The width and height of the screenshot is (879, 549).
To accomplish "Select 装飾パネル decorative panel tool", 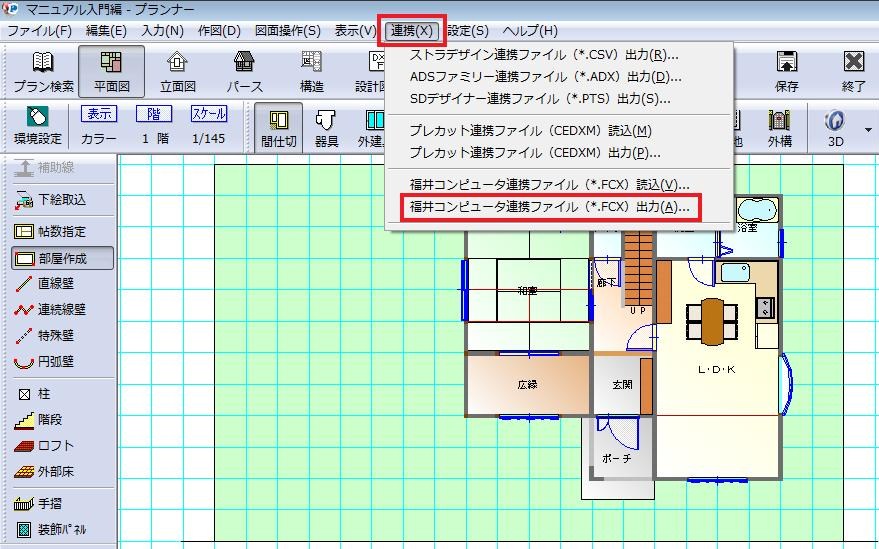I will 52,529.
